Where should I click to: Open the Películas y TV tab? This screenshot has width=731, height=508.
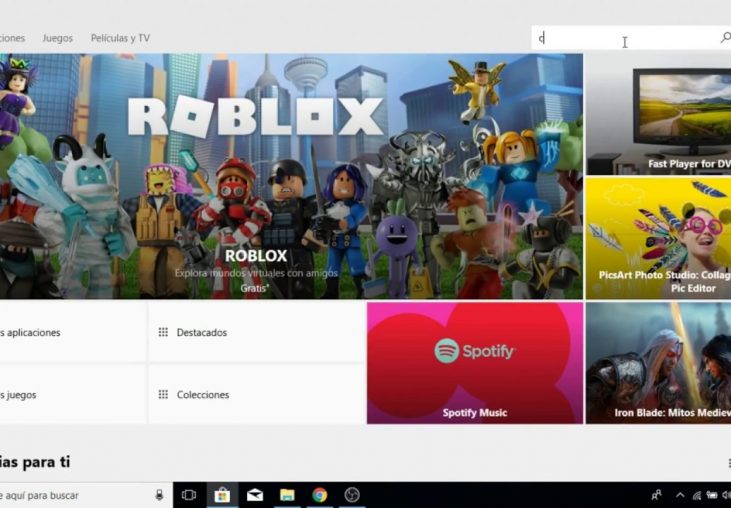(x=120, y=38)
